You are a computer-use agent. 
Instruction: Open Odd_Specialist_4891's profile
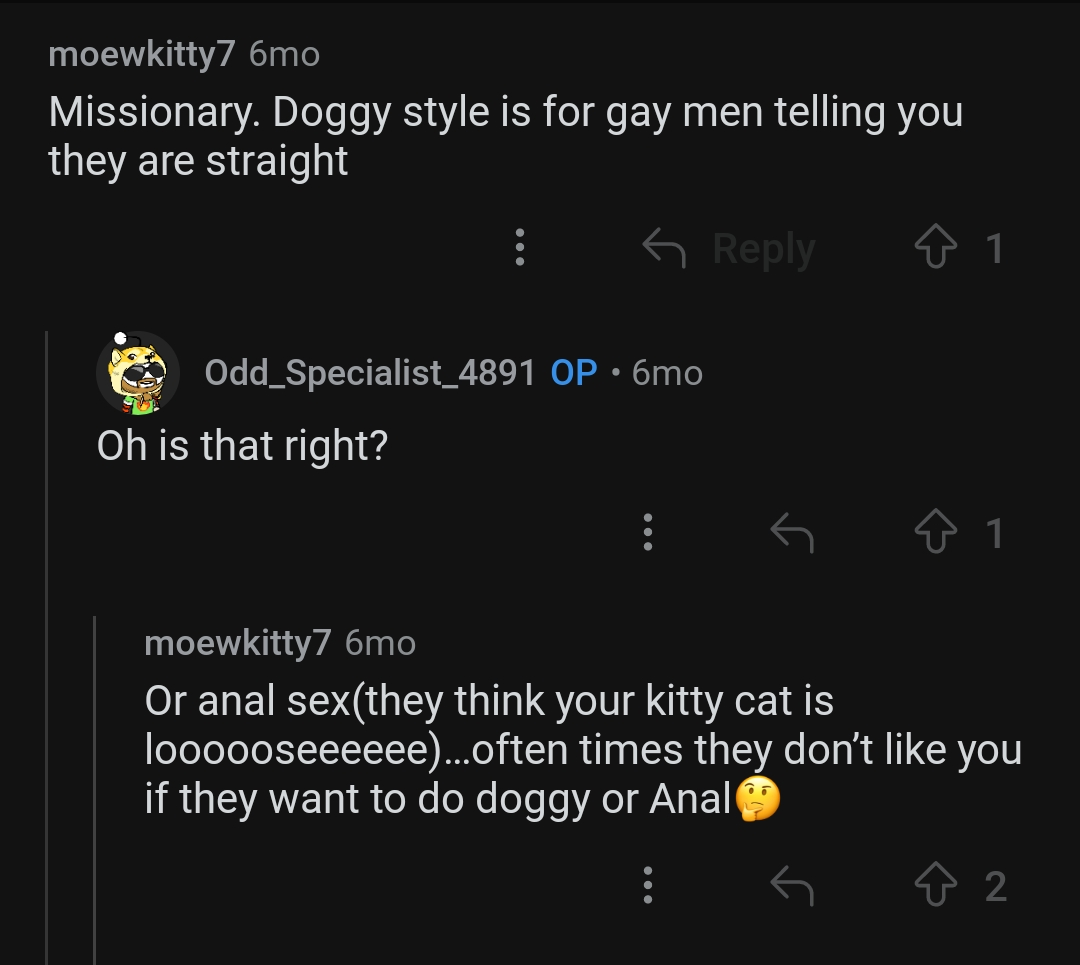pyautogui.click(x=370, y=372)
